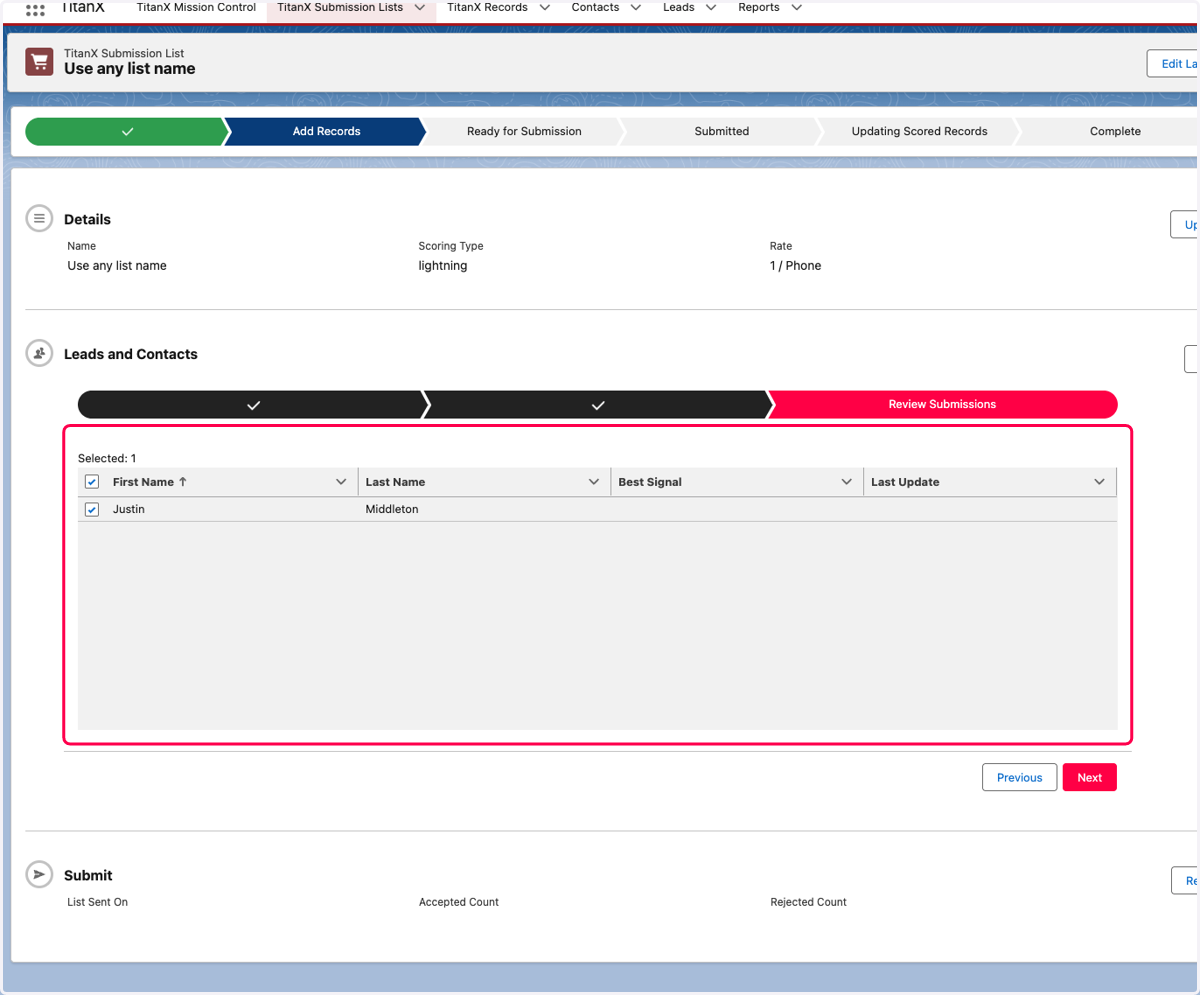This screenshot has width=1200, height=995.
Task: Click the Justin first name cell
Action: coord(129,509)
